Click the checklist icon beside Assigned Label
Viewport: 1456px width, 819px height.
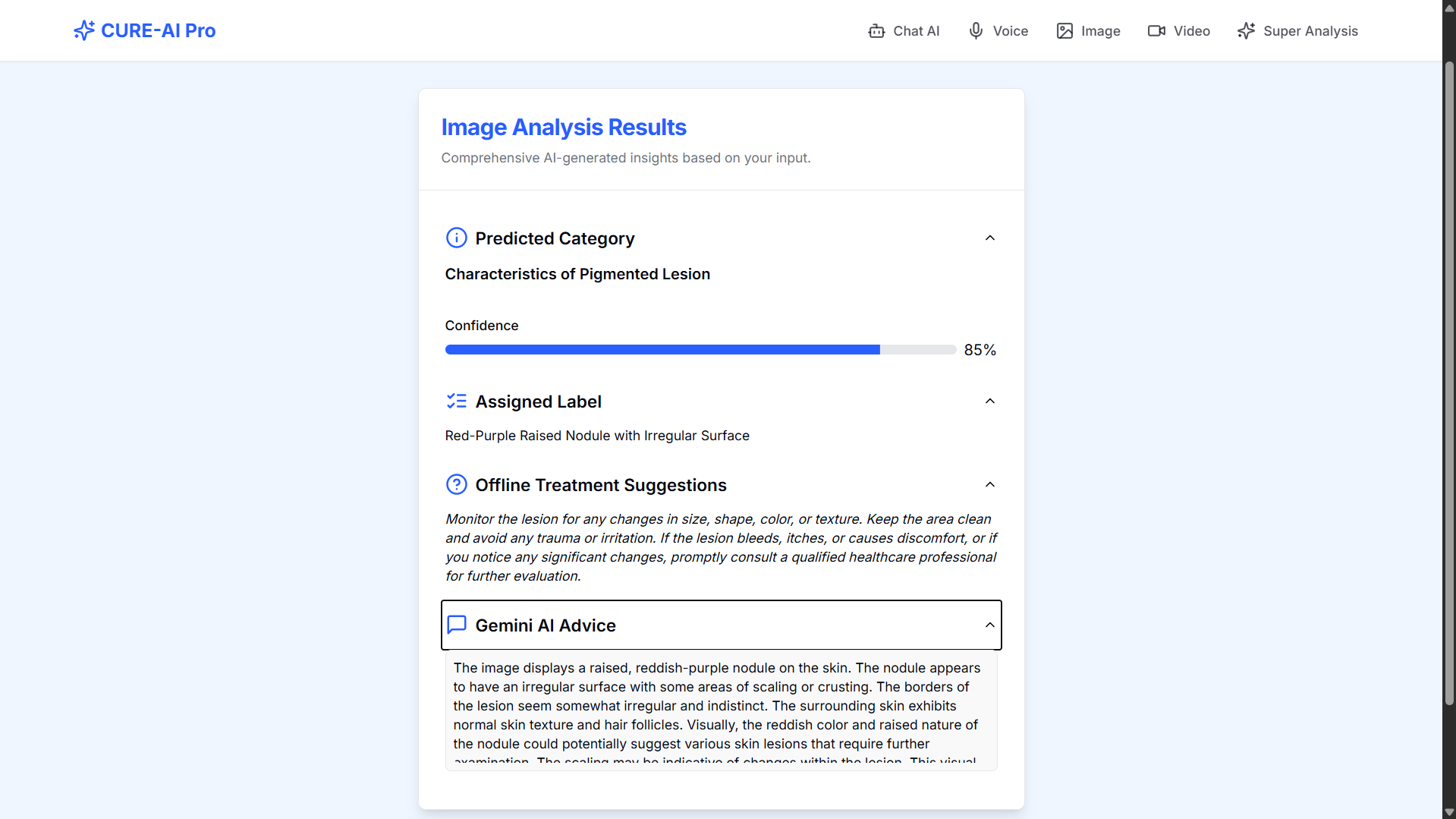click(456, 401)
